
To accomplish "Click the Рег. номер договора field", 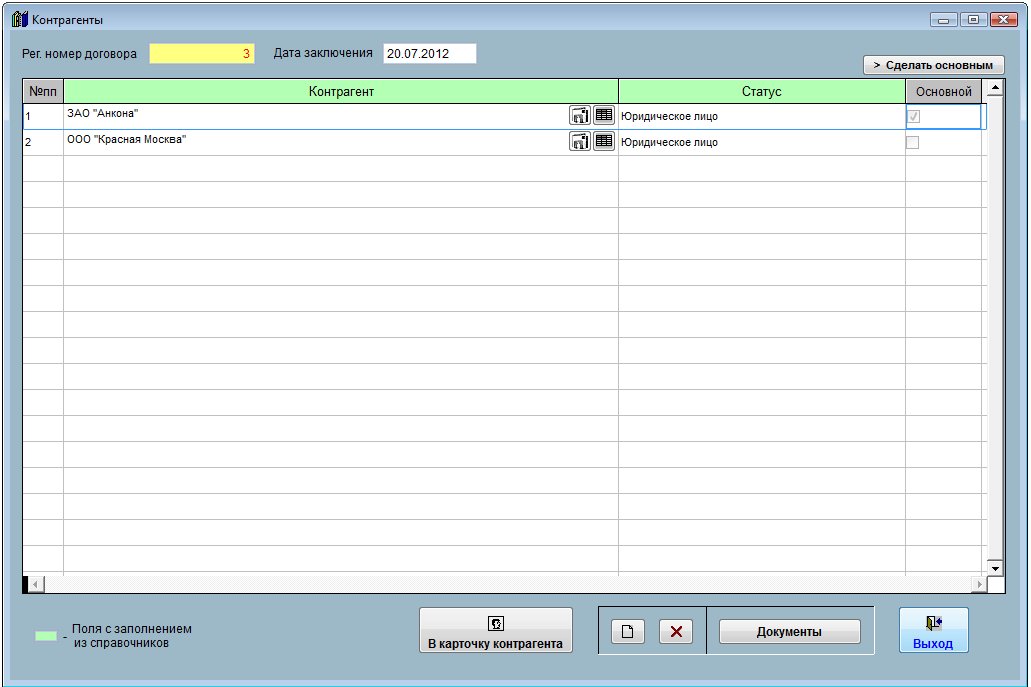I will pyautogui.click(x=202, y=54).
